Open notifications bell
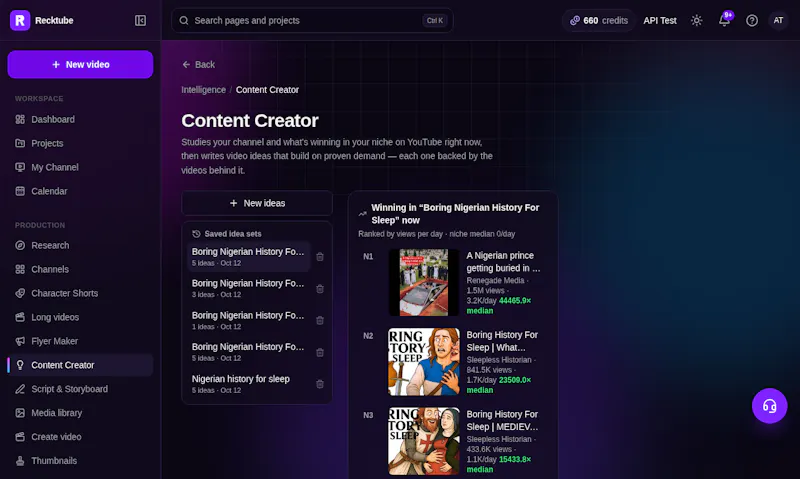 (724, 20)
